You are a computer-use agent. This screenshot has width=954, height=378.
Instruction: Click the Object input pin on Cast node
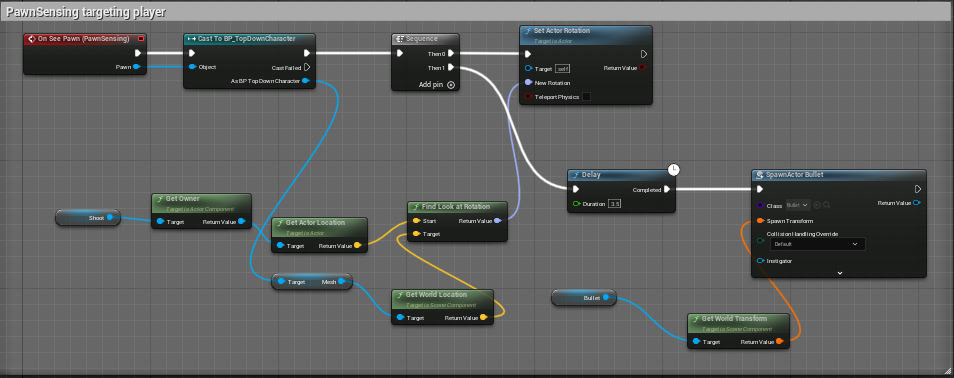coord(192,67)
